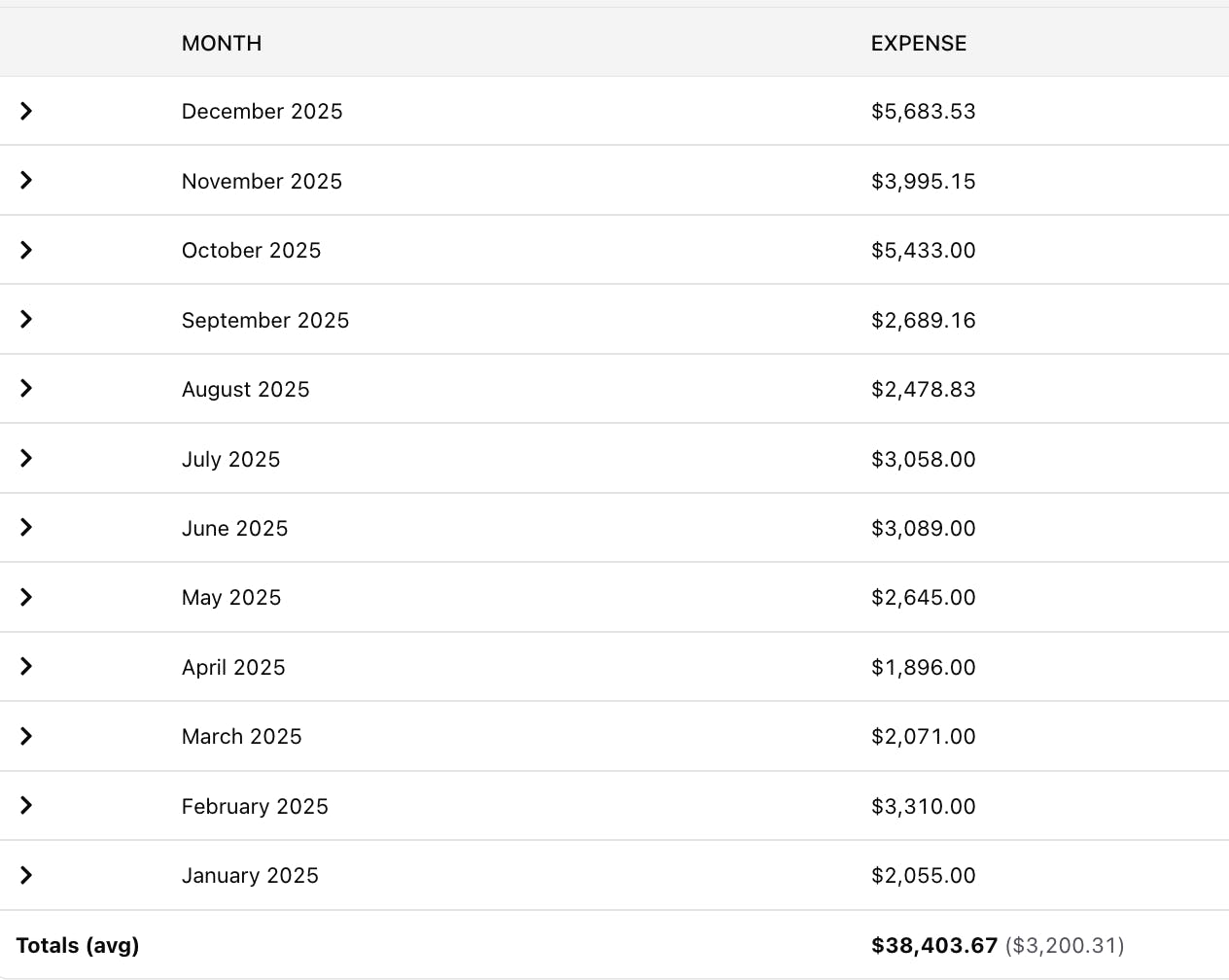1229x980 pixels.
Task: Sort by the EXPENSE column header
Action: coord(919,44)
